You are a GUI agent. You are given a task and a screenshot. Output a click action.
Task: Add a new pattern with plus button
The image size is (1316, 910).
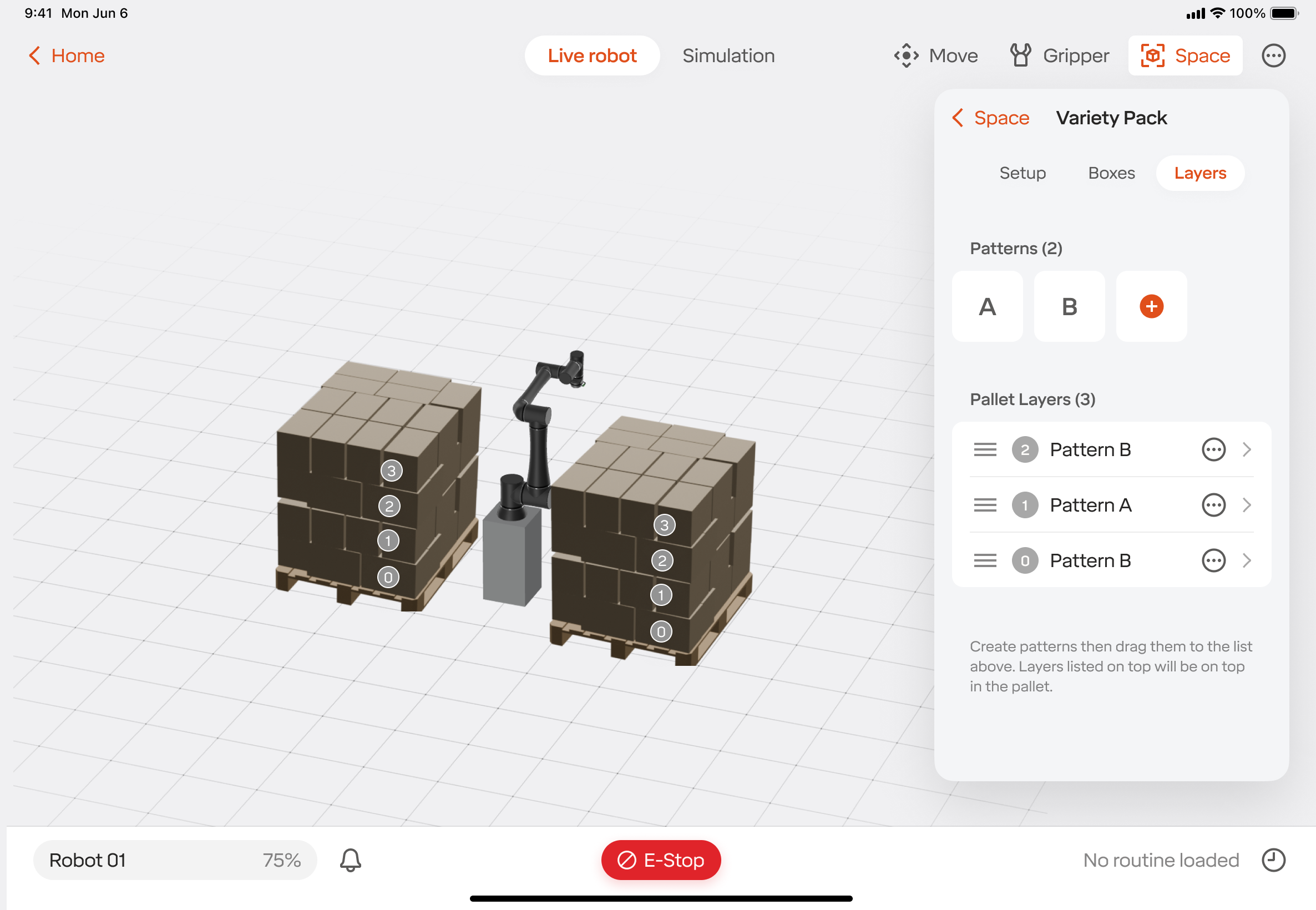pyautogui.click(x=1151, y=306)
